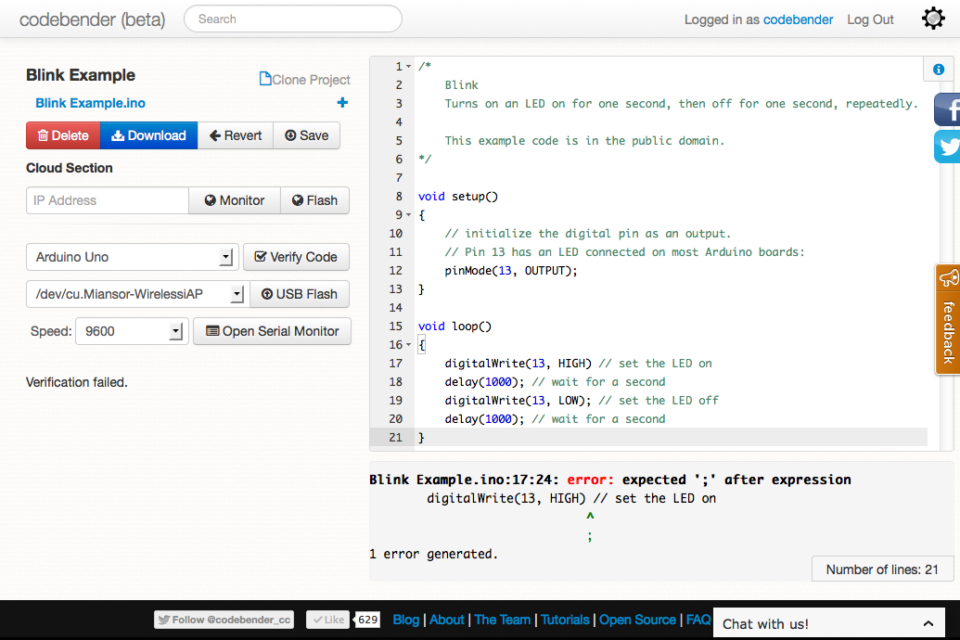Viewport: 960px width, 640px height.
Task: Open the codebender user profile link
Action: click(798, 20)
